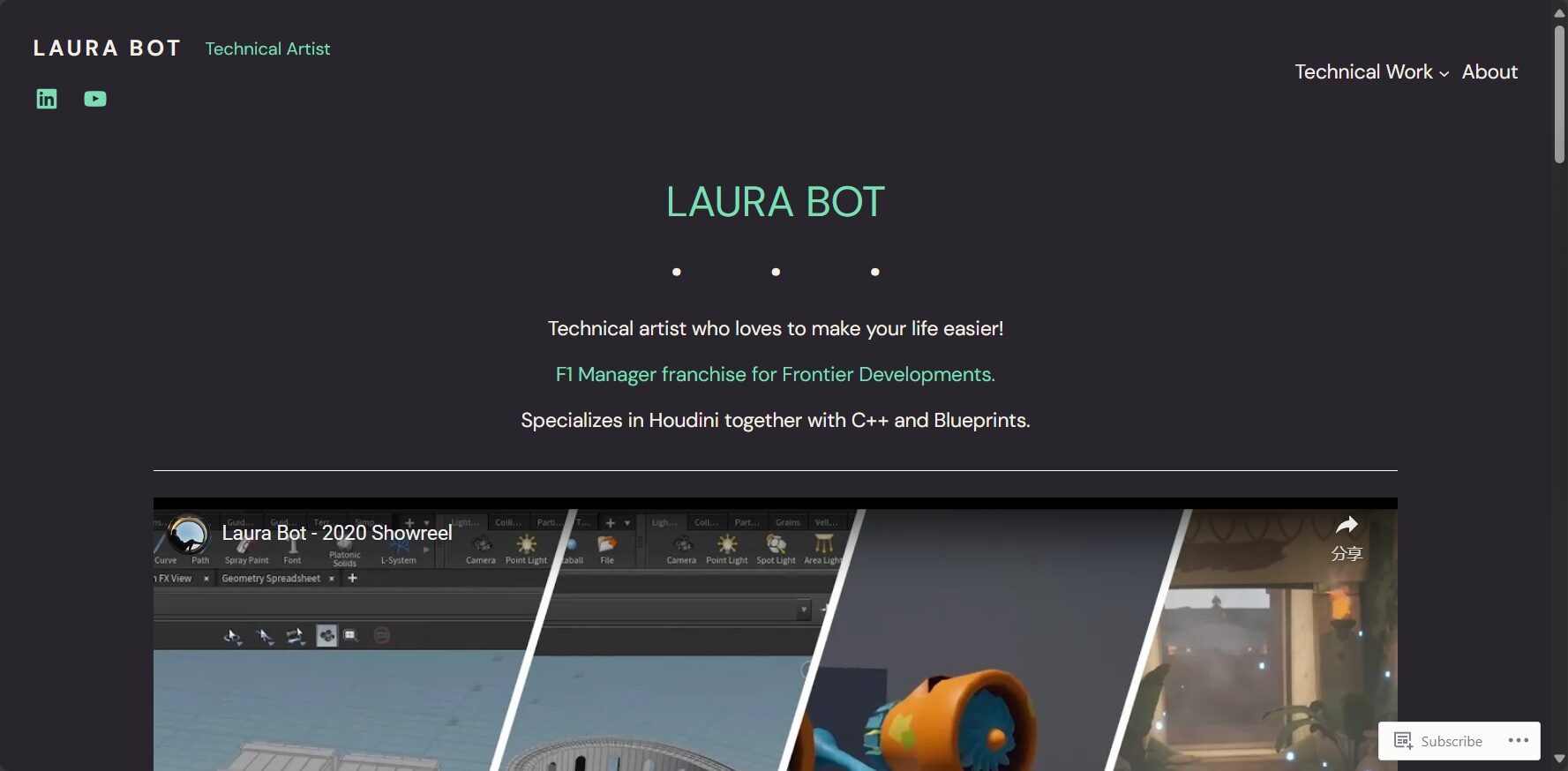
Task: Click the LAURA BOT main heading
Action: pyautogui.click(x=775, y=202)
